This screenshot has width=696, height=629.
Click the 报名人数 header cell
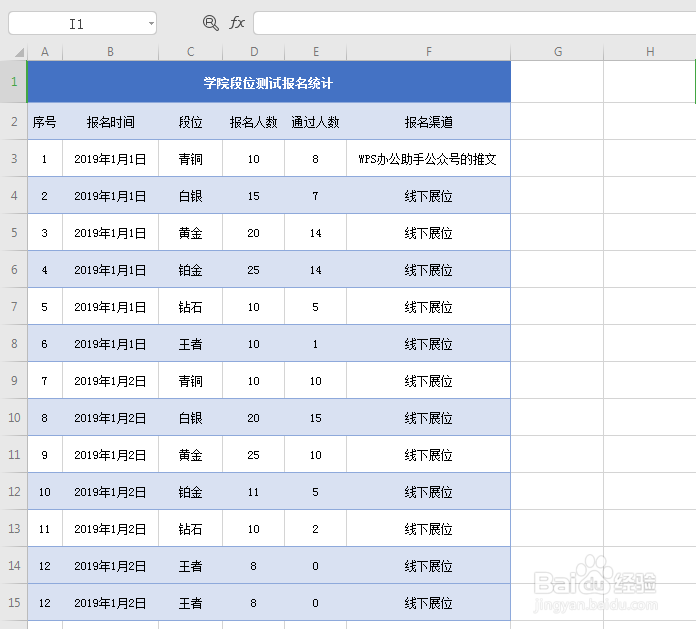coord(253,122)
